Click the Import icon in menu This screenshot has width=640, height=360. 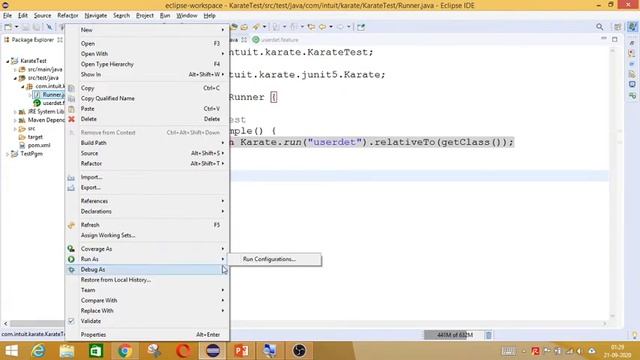point(71,177)
